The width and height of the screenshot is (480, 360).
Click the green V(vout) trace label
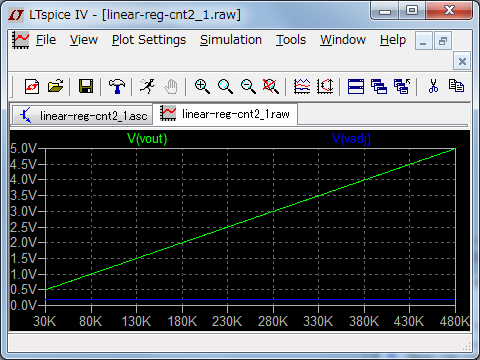[x=147, y=138]
